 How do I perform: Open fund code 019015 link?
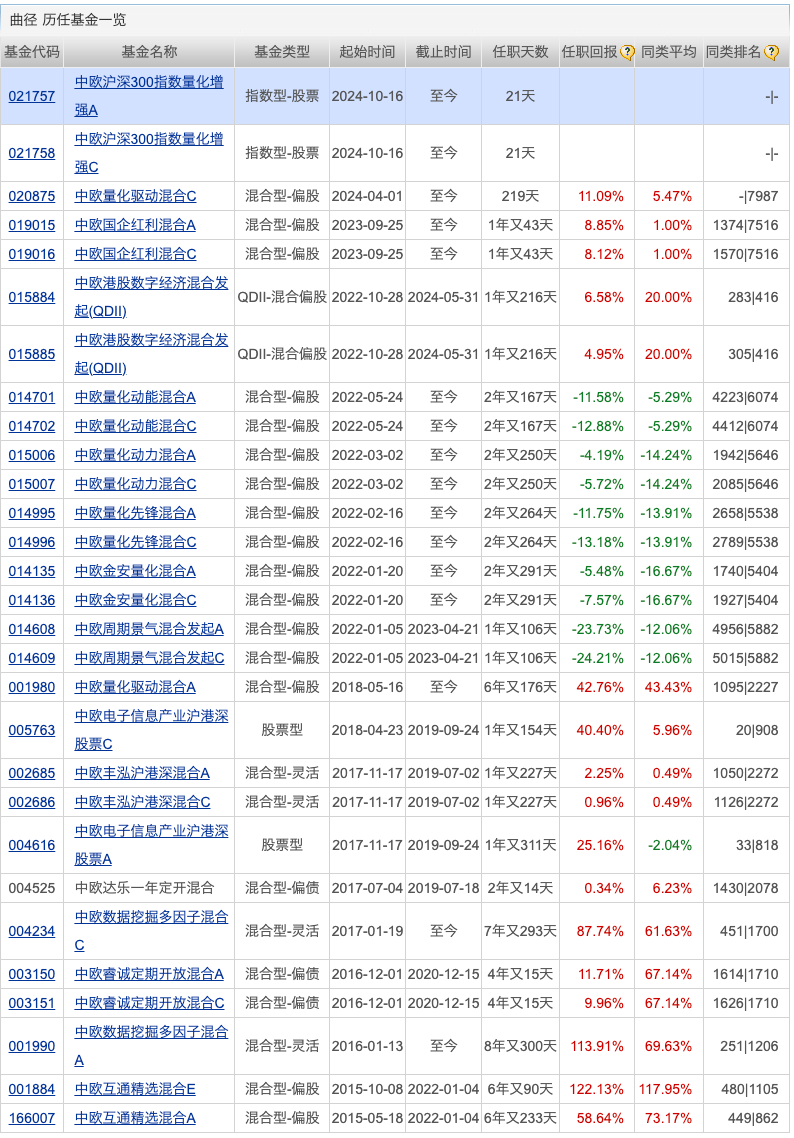click(x=31, y=225)
